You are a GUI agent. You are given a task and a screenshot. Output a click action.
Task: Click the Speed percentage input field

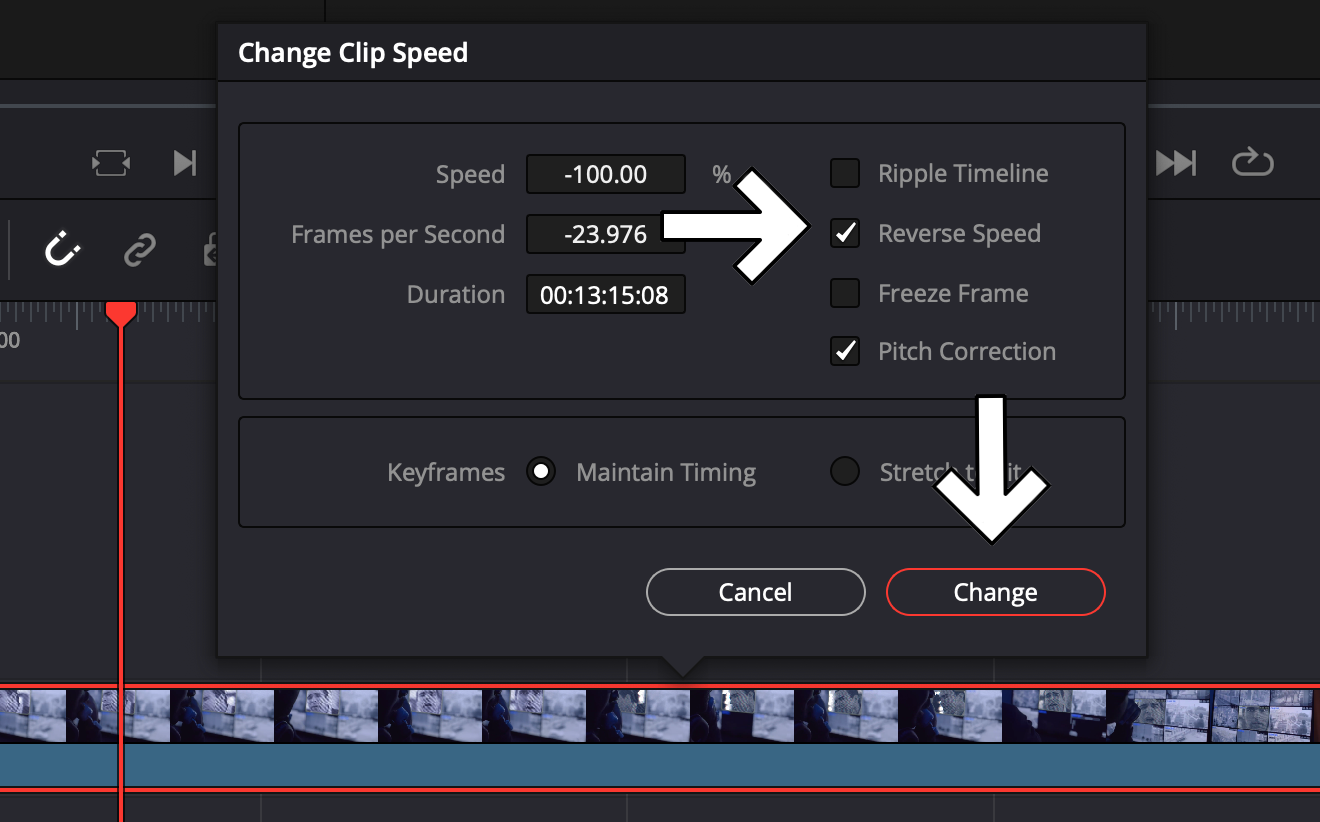(605, 174)
